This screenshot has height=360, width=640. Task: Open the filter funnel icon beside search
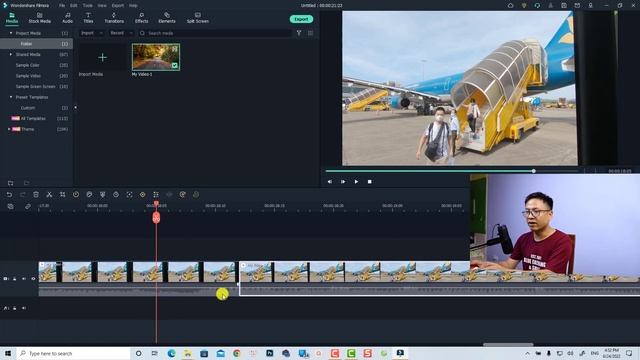(x=299, y=33)
